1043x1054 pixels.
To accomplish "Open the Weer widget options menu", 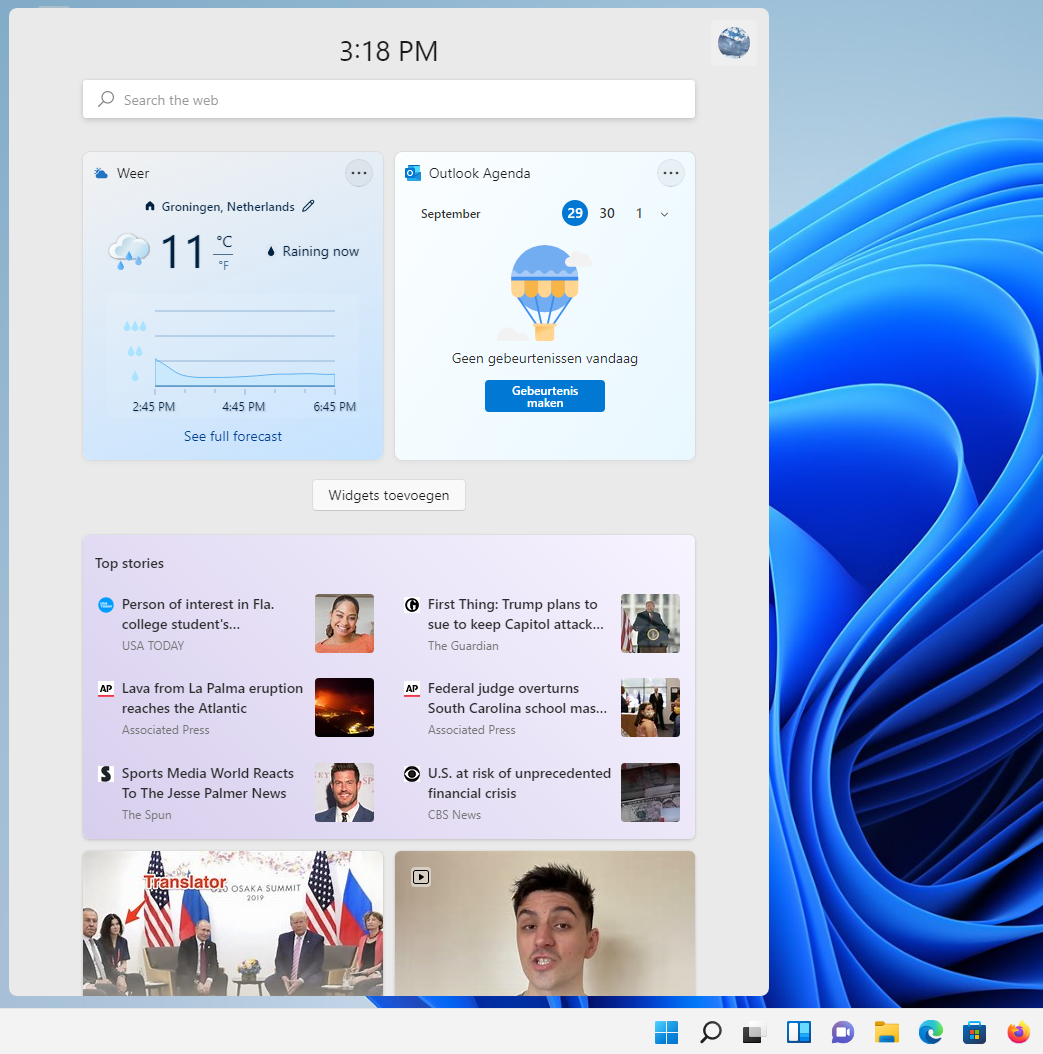I will point(359,173).
